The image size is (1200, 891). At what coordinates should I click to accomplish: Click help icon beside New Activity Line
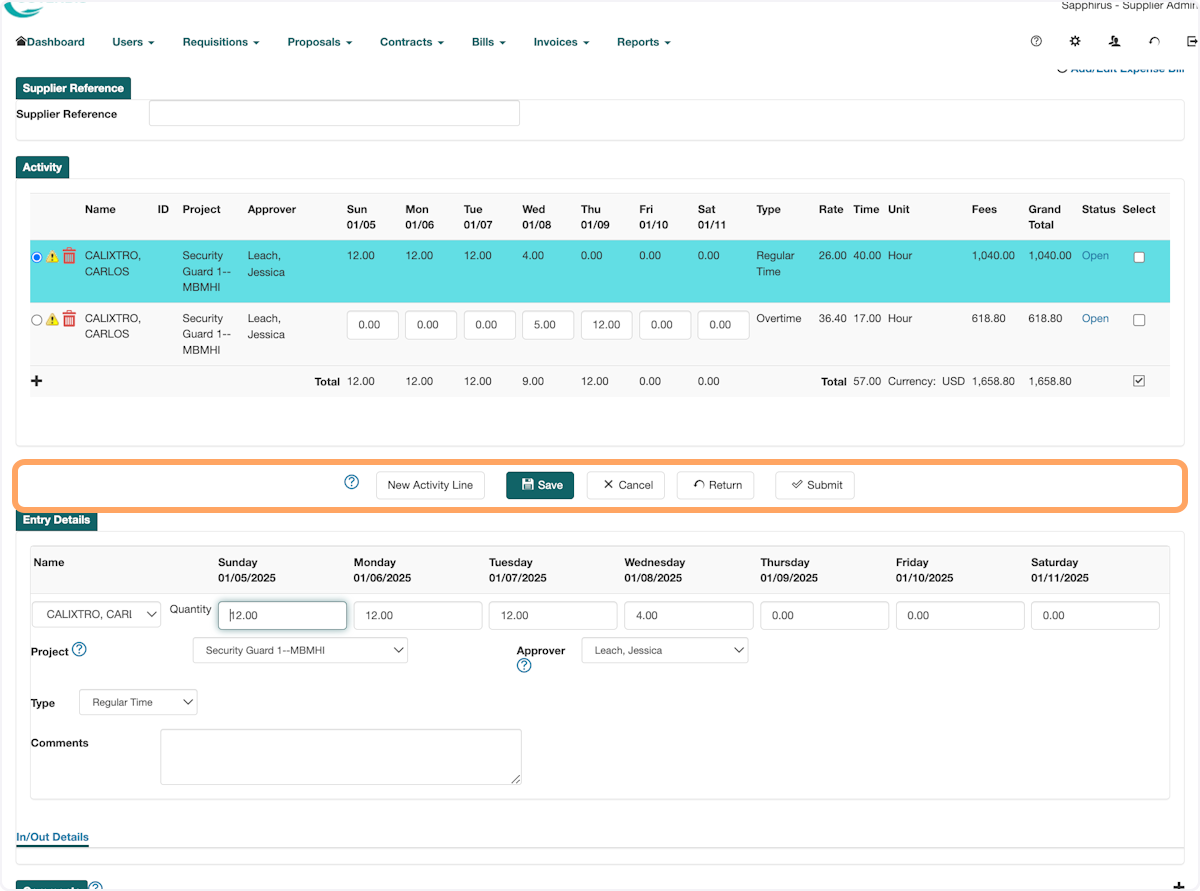point(352,482)
